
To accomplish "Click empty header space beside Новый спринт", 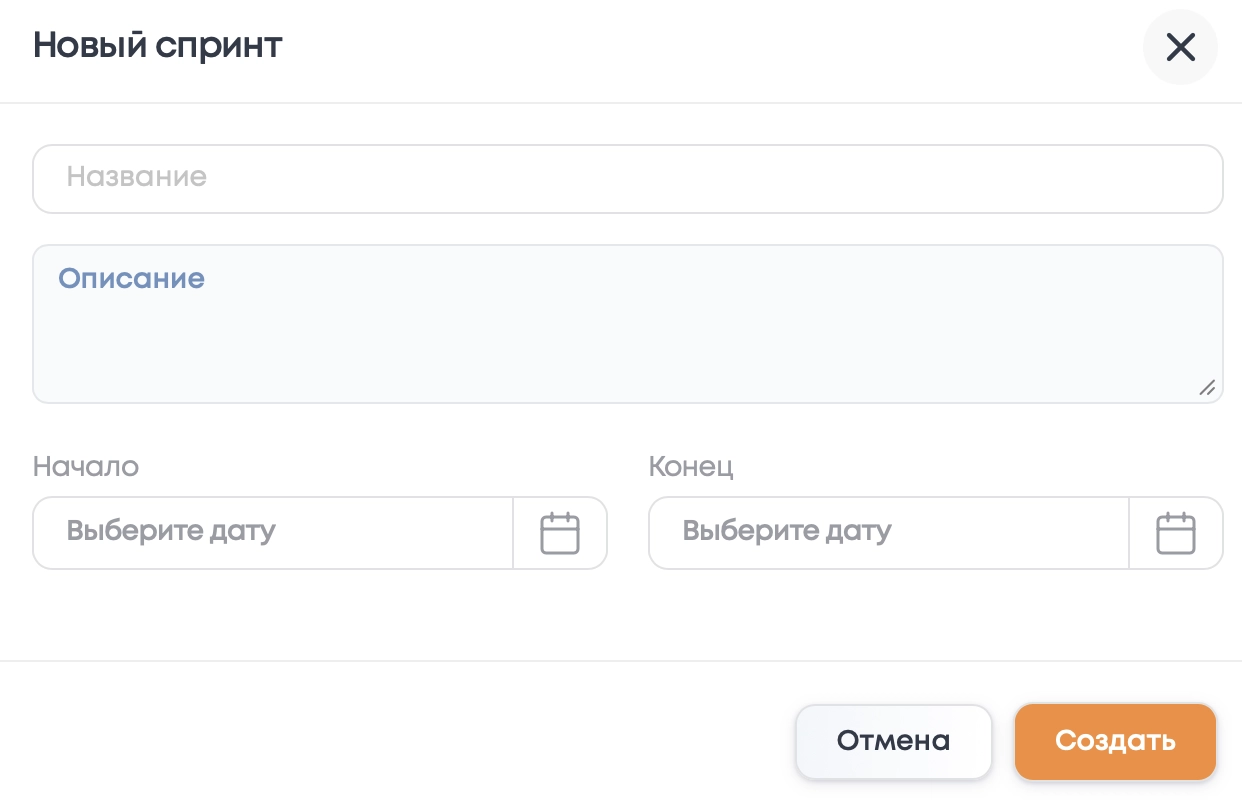I will pos(700,47).
